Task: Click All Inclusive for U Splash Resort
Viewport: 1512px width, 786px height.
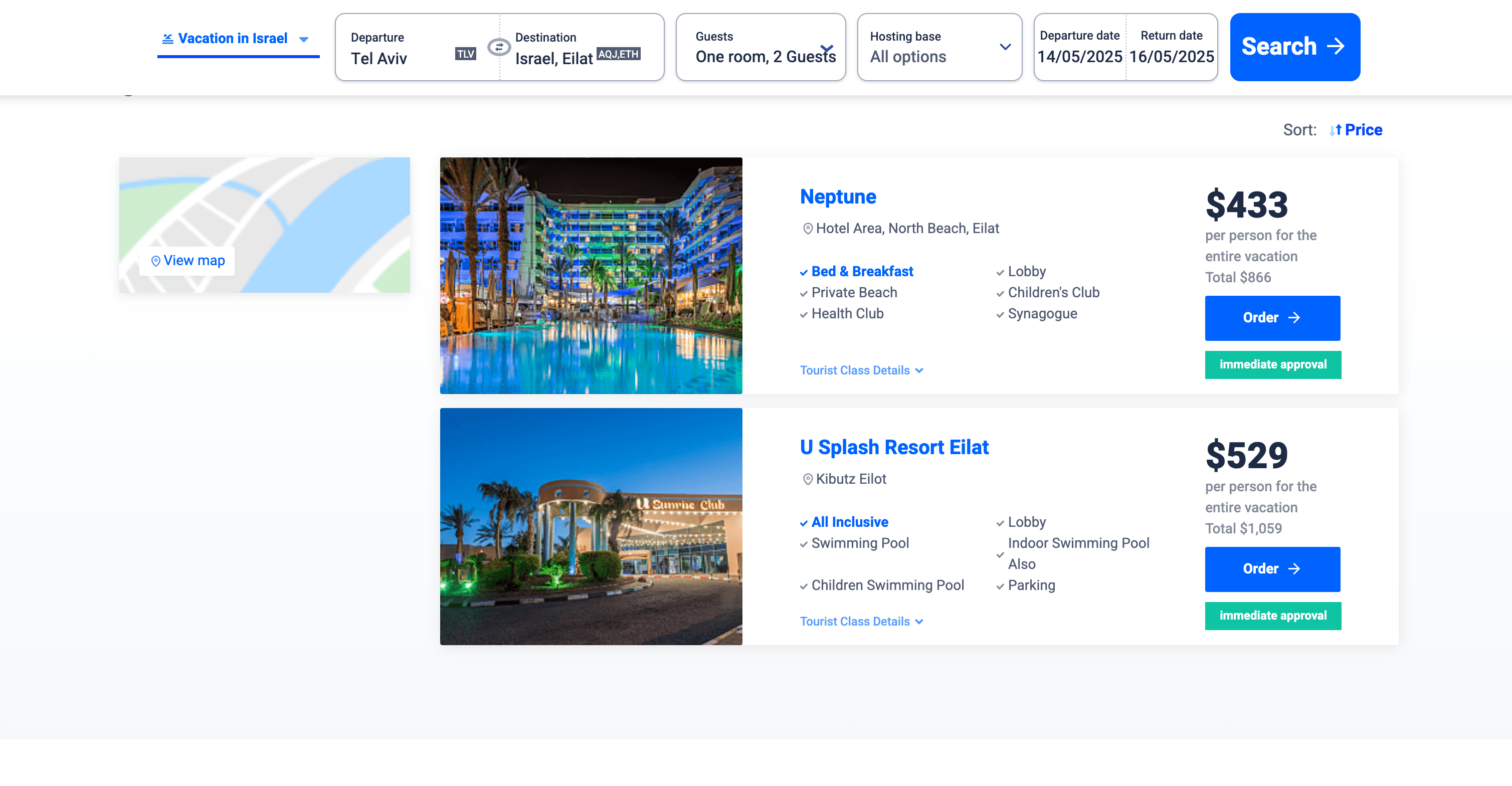Action: [849, 522]
